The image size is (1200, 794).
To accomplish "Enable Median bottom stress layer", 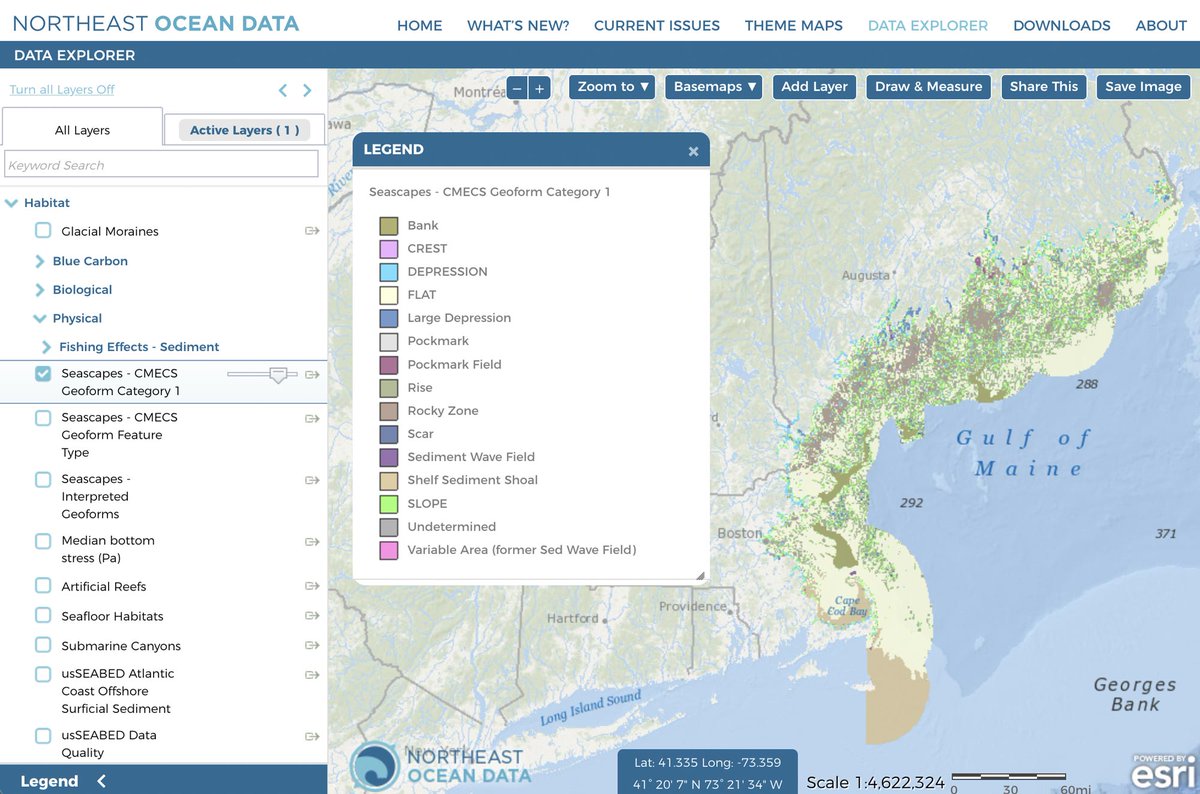I will [x=43, y=541].
